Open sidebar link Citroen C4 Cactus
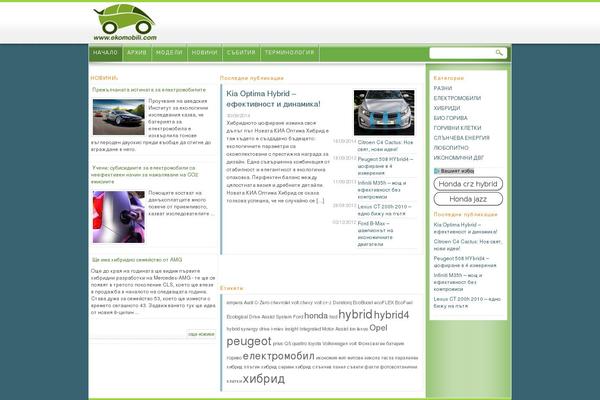This screenshot has height=400, width=600. [468, 245]
